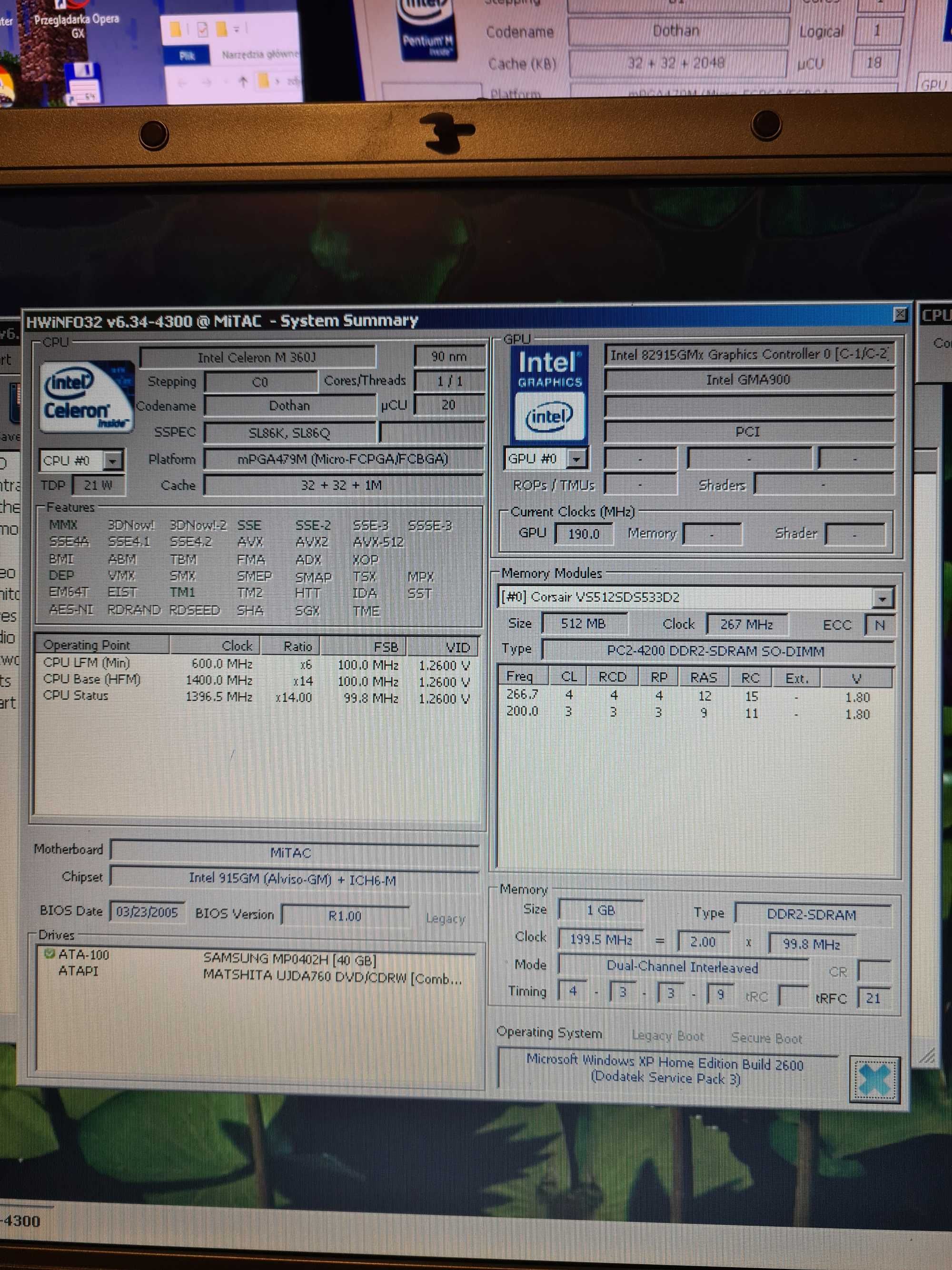Close the HWiNFO32 System Summary window
The height and width of the screenshot is (1270, 952).
[900, 315]
